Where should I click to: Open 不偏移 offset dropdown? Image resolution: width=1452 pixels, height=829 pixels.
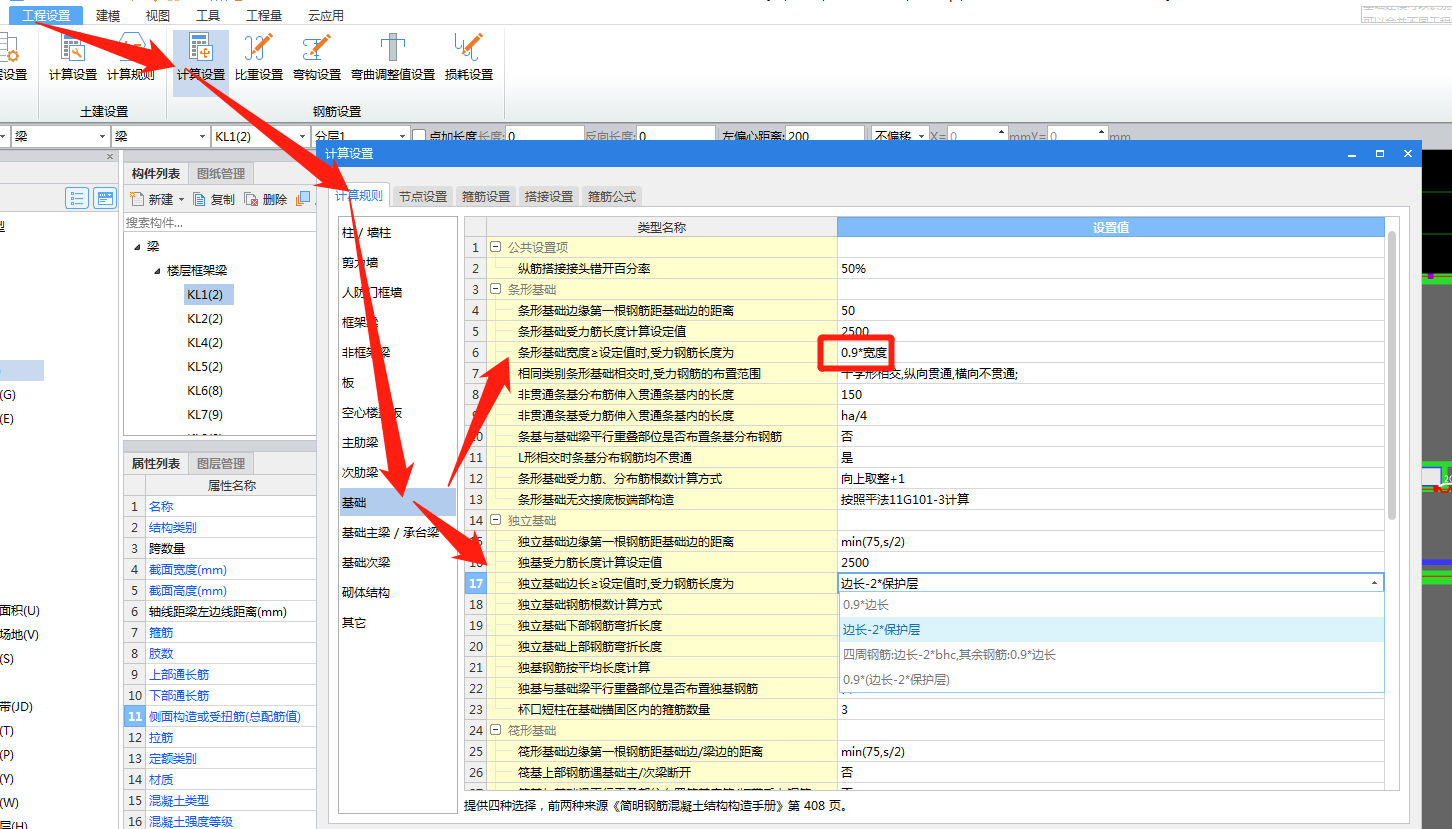click(921, 136)
